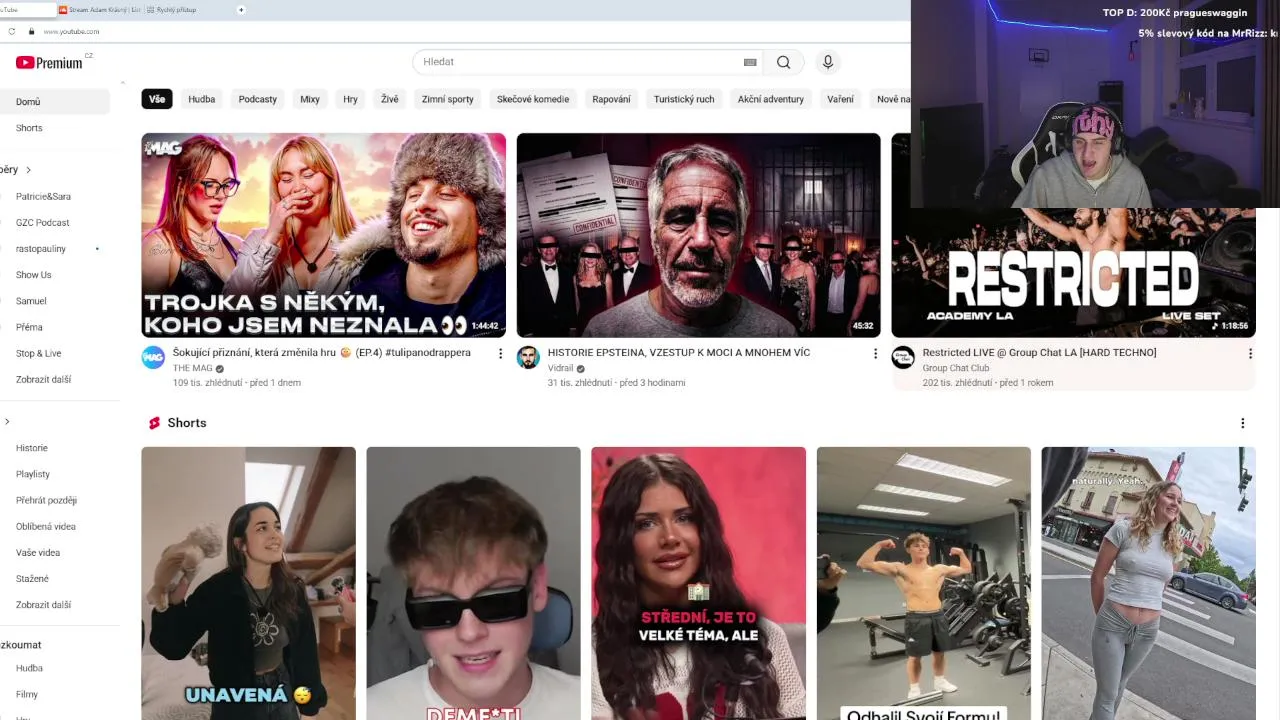The width and height of the screenshot is (1280, 720).
Task: Open the on-screen keyboard icon in search
Action: point(750,62)
